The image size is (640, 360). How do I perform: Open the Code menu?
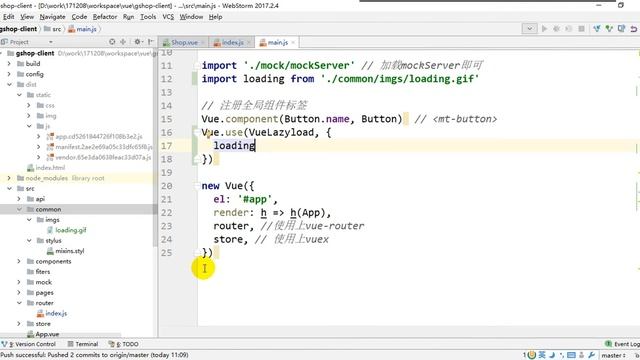tap(79, 17)
